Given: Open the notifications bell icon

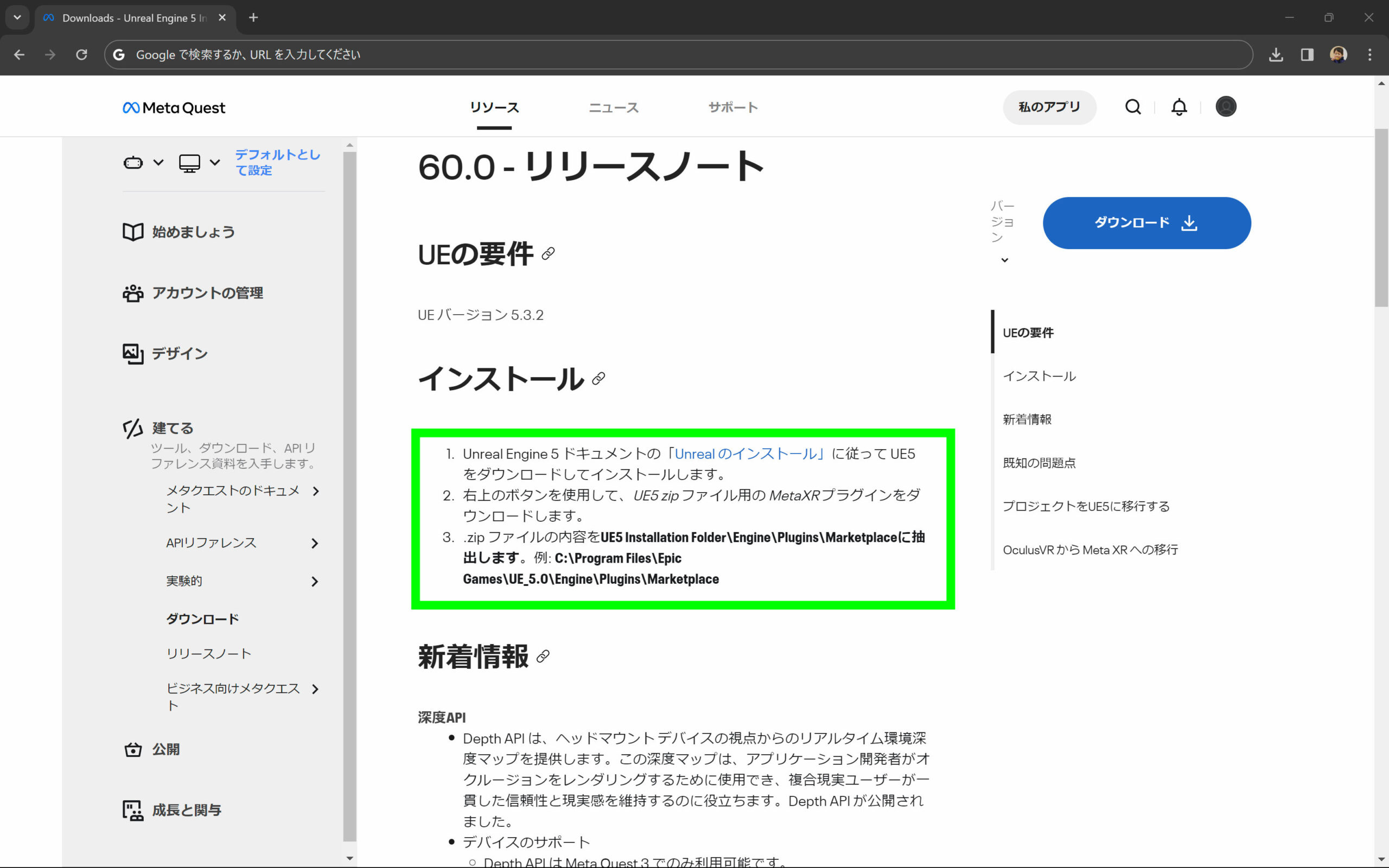Looking at the screenshot, I should coord(1179,107).
